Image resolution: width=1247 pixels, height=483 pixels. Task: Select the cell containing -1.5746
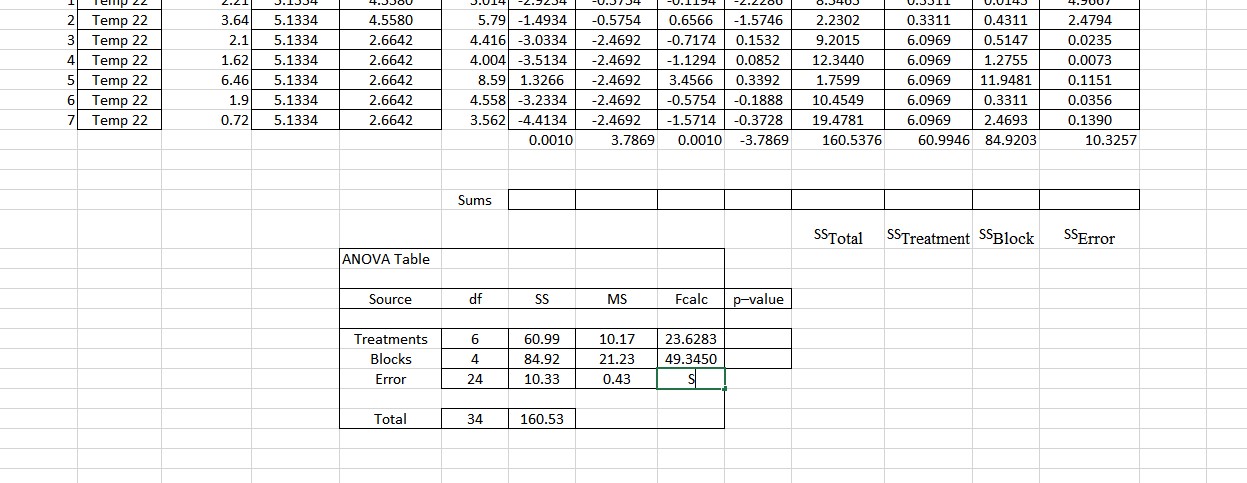758,20
